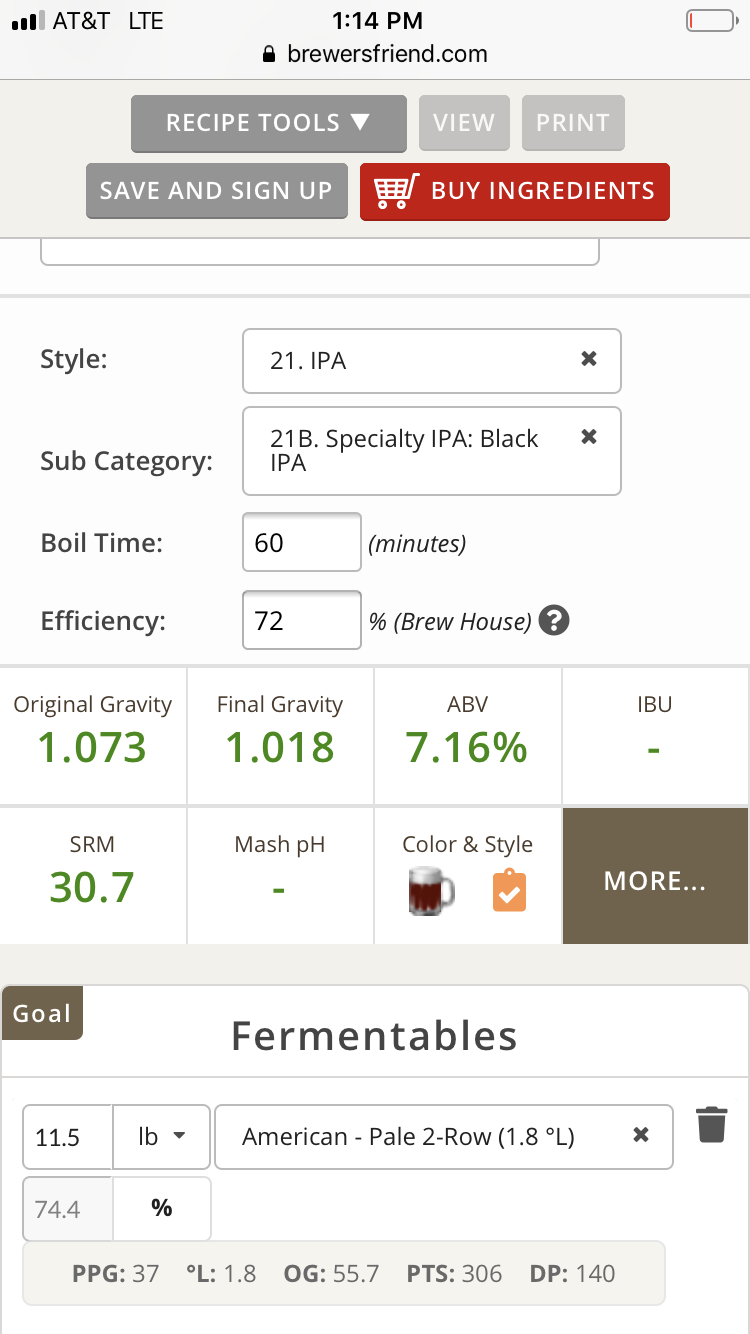The image size is (750, 1334).
Task: Click the shopping cart icon
Action: pos(395,191)
